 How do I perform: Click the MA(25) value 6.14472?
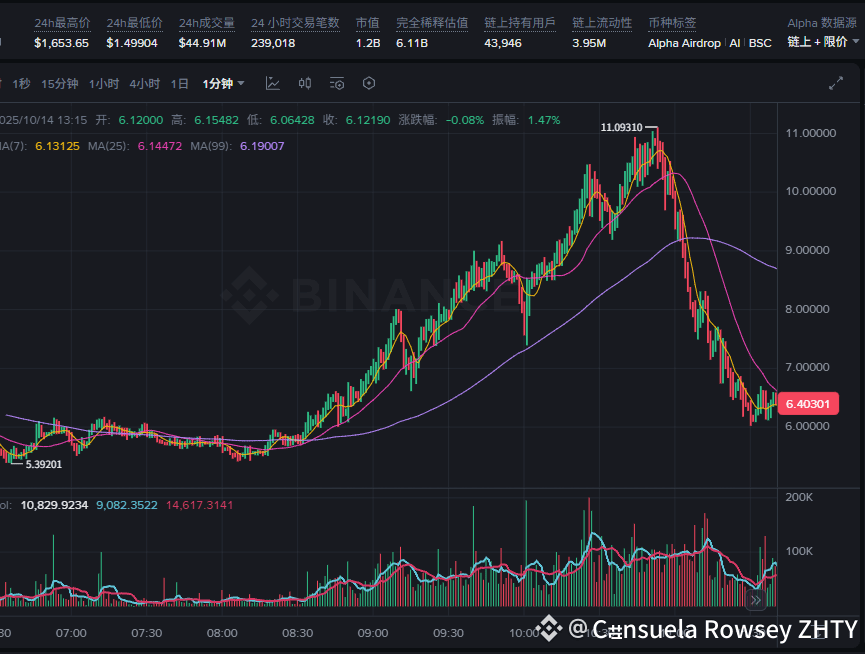159,146
